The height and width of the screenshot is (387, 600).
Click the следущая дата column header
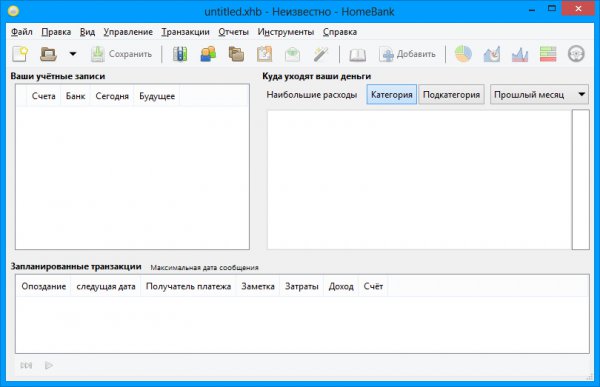pos(106,286)
